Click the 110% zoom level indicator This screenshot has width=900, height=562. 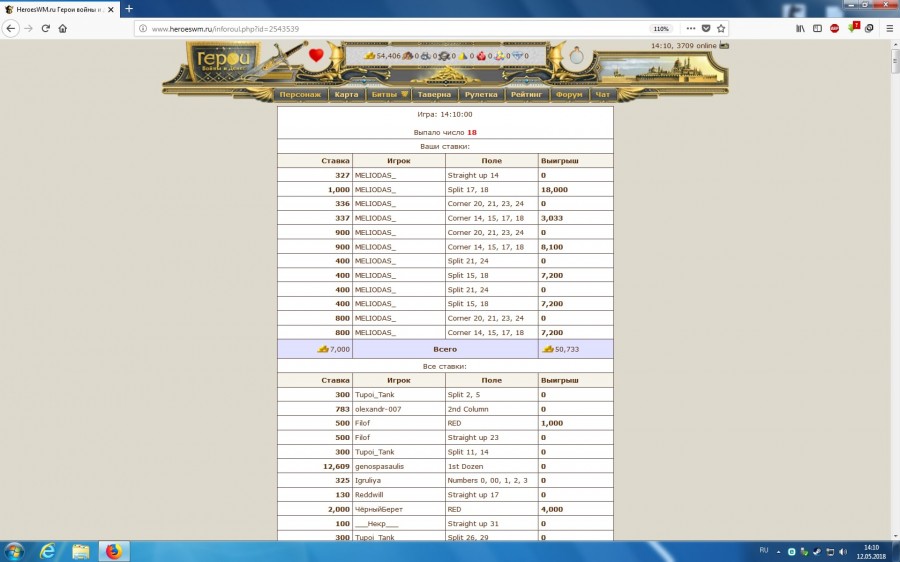(661, 29)
